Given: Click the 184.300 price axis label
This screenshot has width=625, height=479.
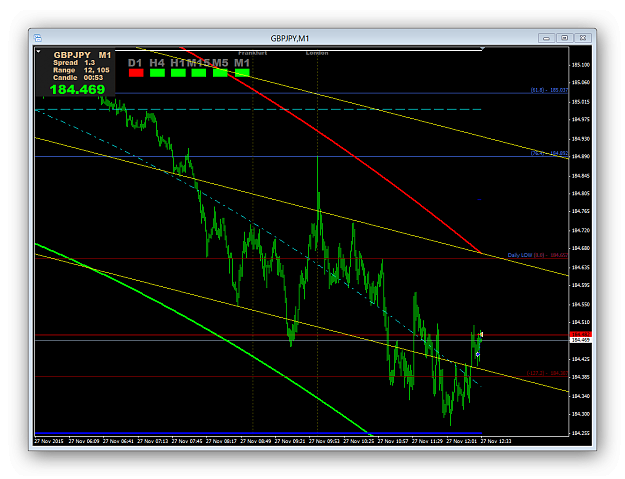Looking at the screenshot, I should (x=581, y=414).
